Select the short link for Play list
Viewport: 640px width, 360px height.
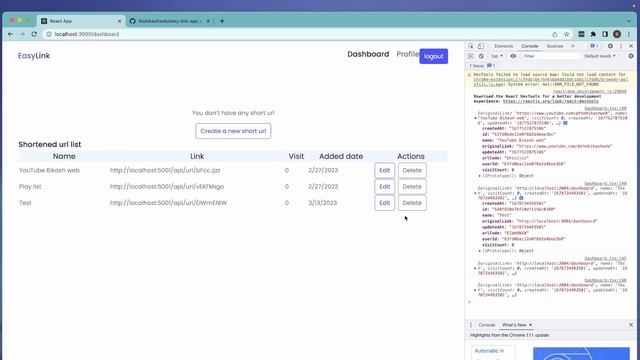pyautogui.click(x=167, y=187)
